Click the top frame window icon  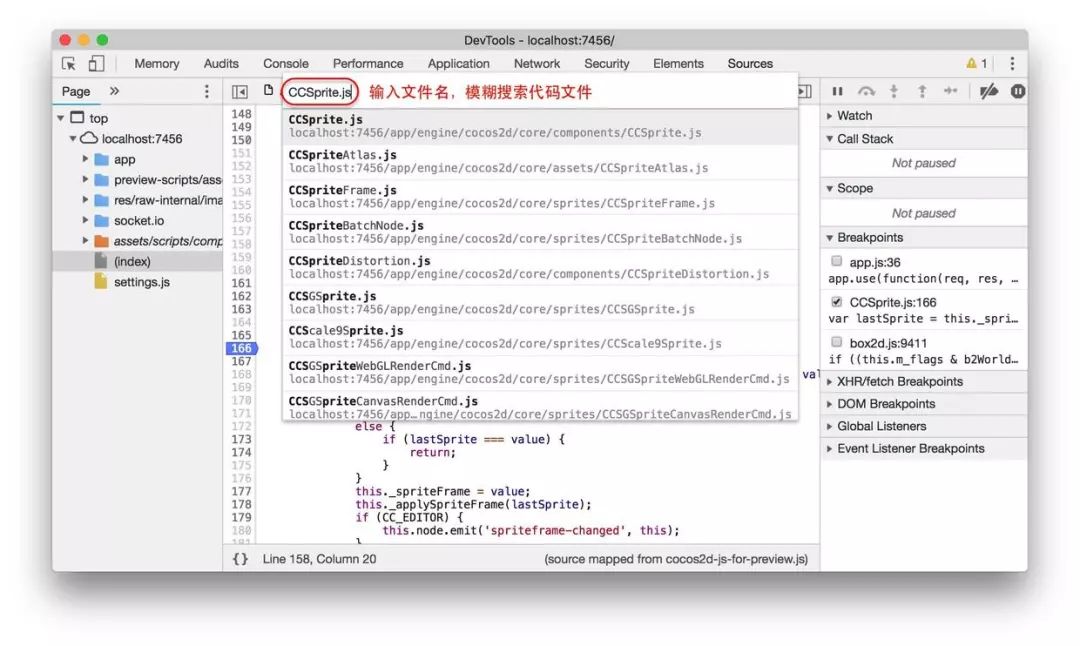point(77,118)
